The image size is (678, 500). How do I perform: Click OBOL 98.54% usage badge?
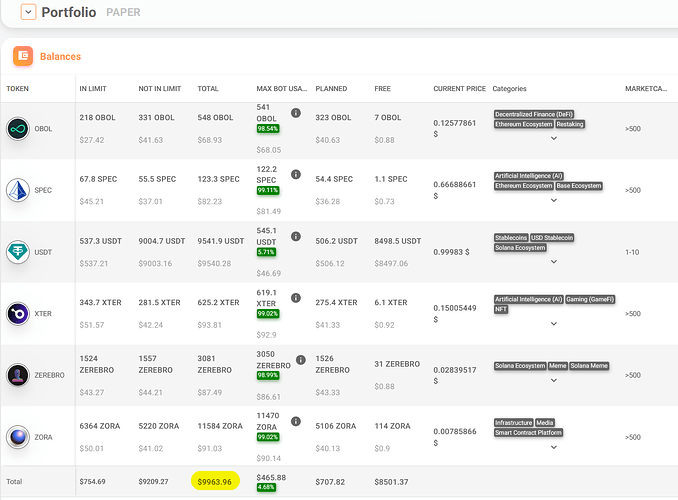268,128
